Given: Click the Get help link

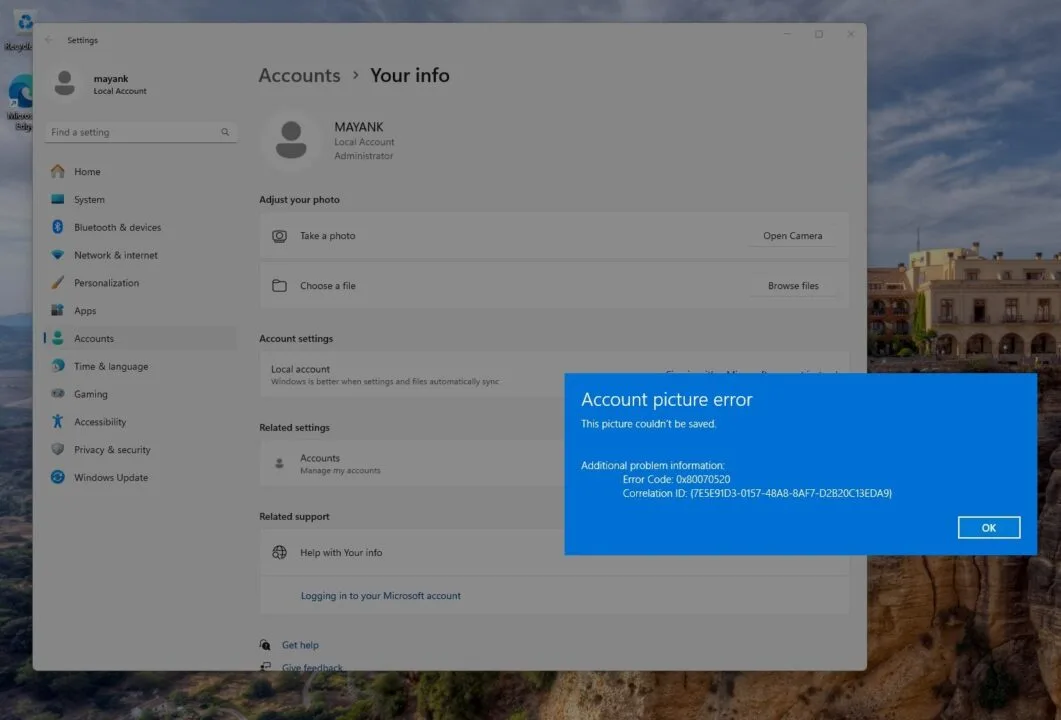Looking at the screenshot, I should pos(300,646).
